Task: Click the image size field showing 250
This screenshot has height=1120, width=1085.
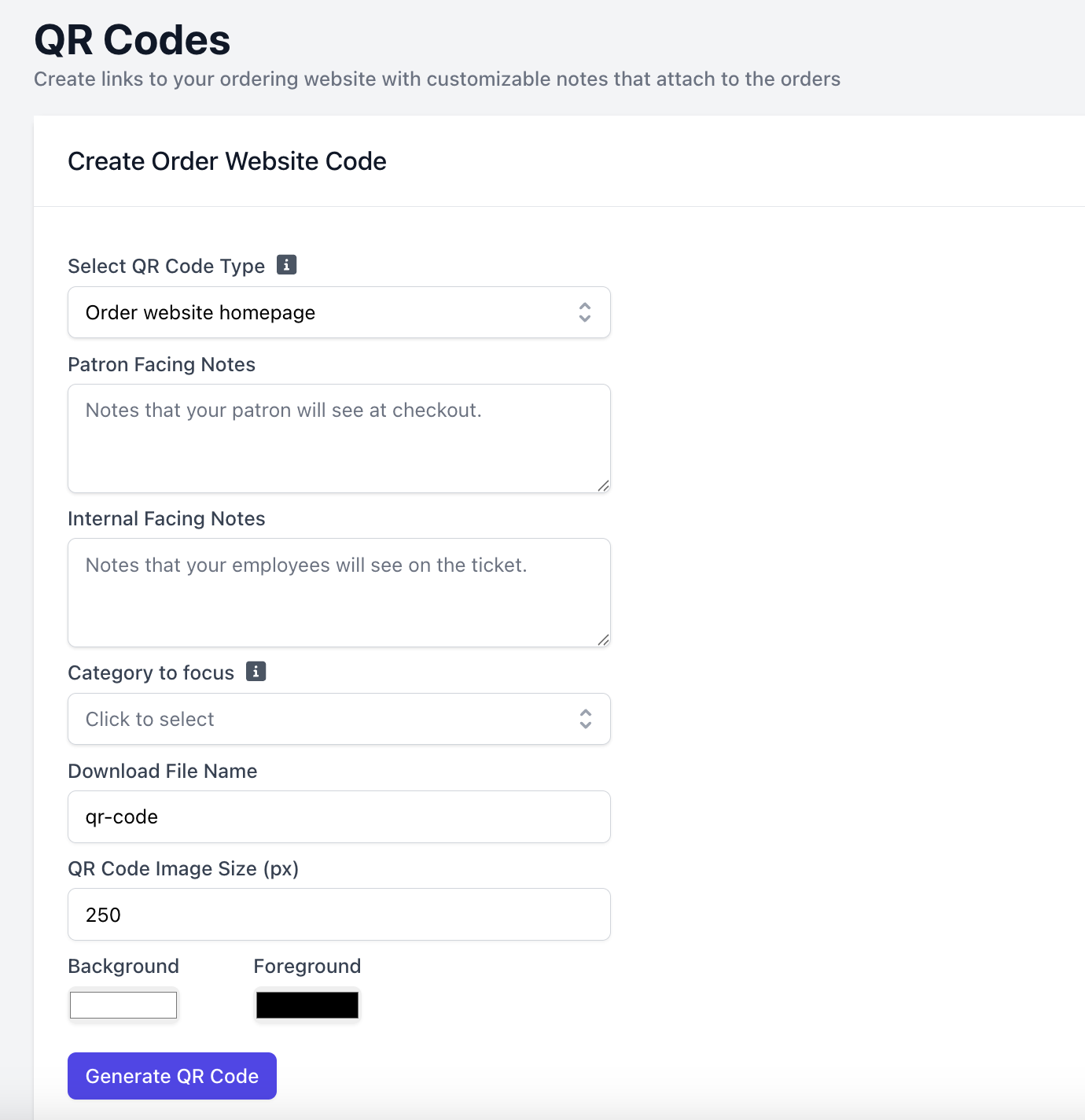Action: click(339, 914)
